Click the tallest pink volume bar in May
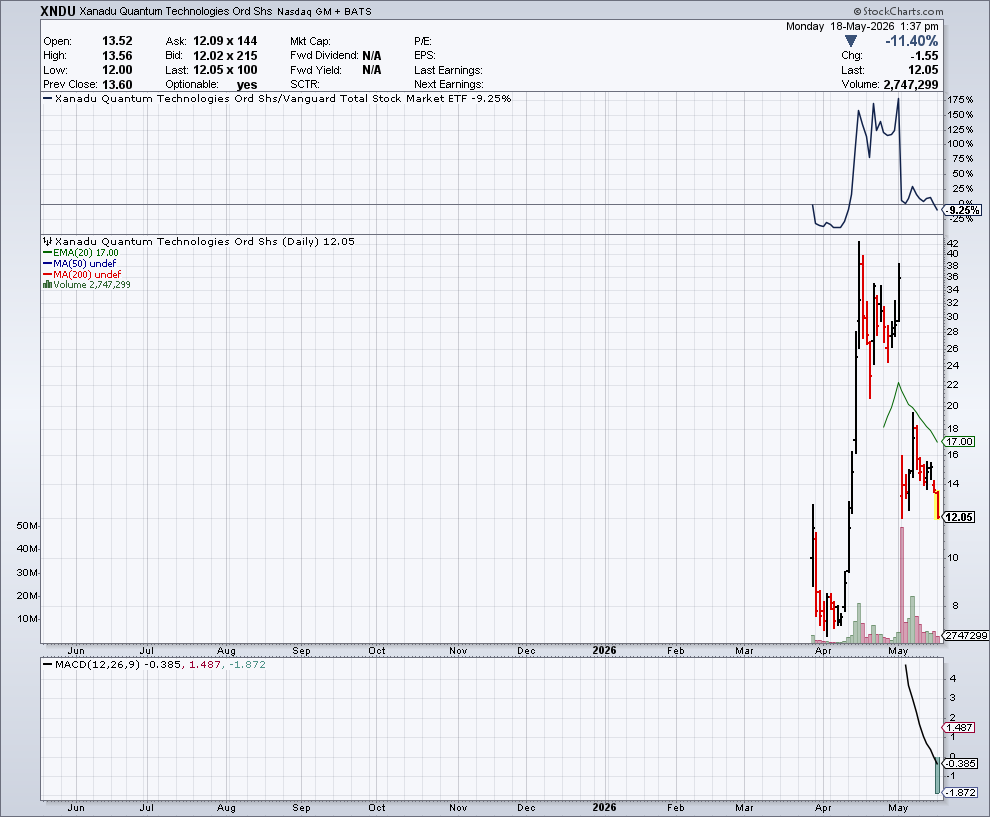This screenshot has height=817, width=990. (x=902, y=585)
